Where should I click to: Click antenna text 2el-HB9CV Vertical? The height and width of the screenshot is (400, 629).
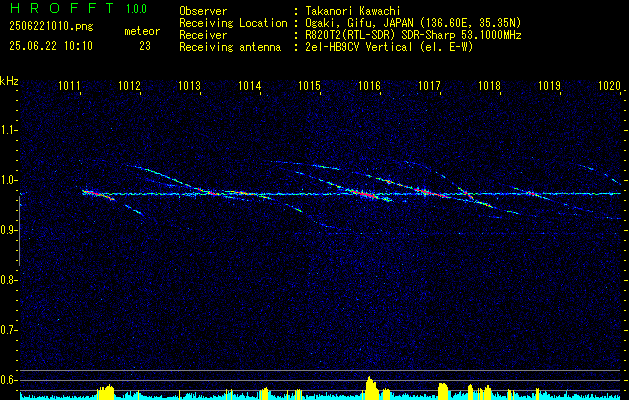(359, 47)
